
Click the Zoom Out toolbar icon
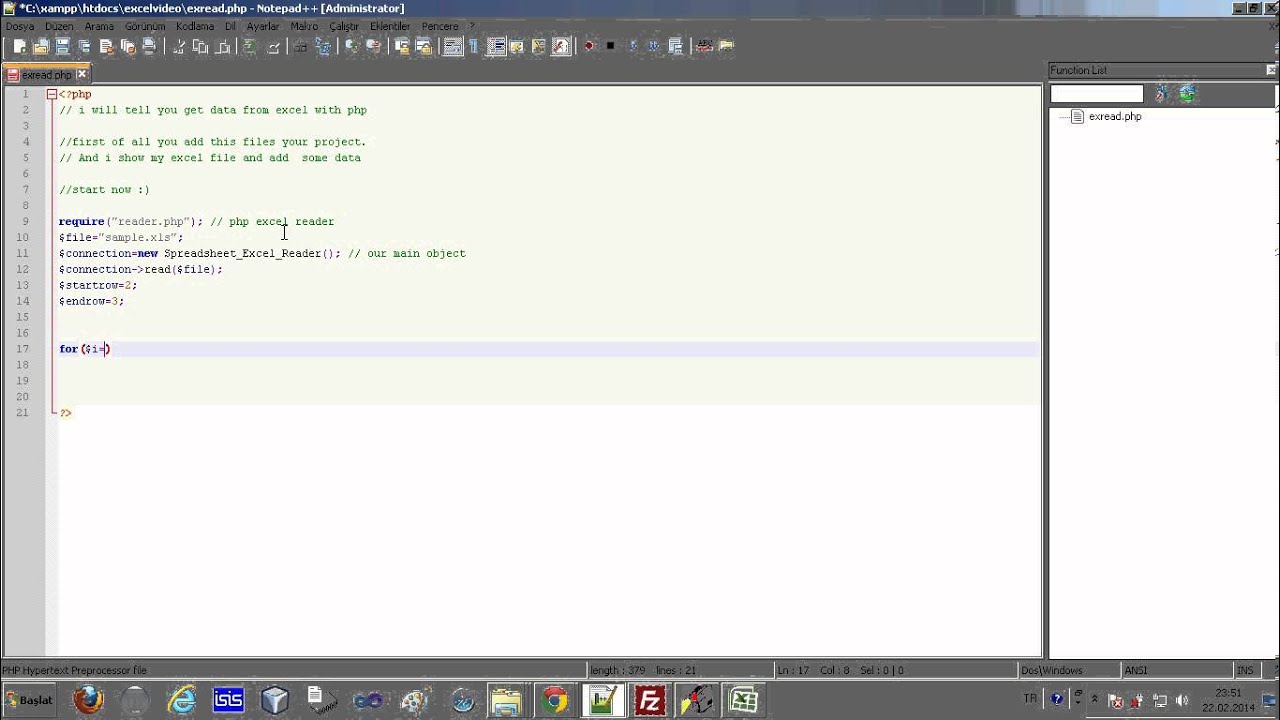[374, 46]
